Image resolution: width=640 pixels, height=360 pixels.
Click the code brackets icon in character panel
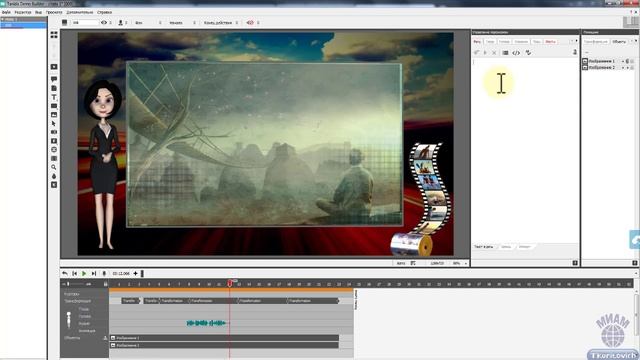click(x=516, y=53)
